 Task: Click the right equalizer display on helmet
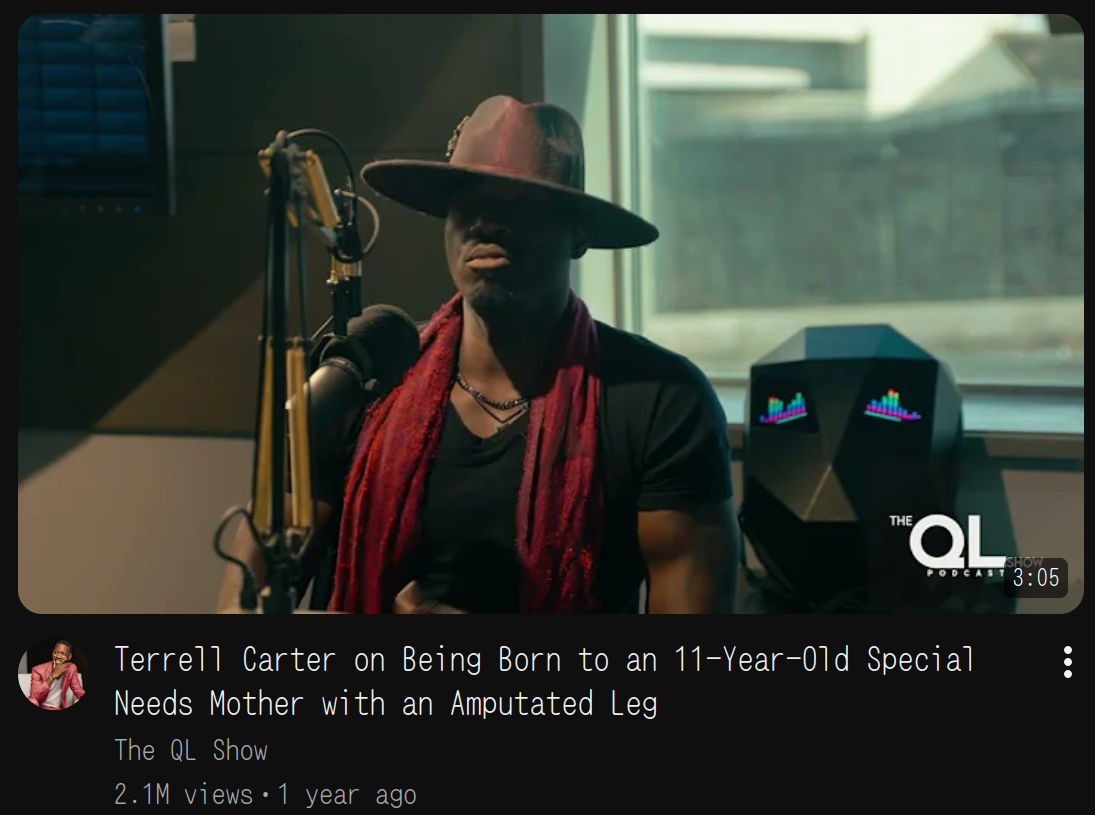click(x=892, y=406)
